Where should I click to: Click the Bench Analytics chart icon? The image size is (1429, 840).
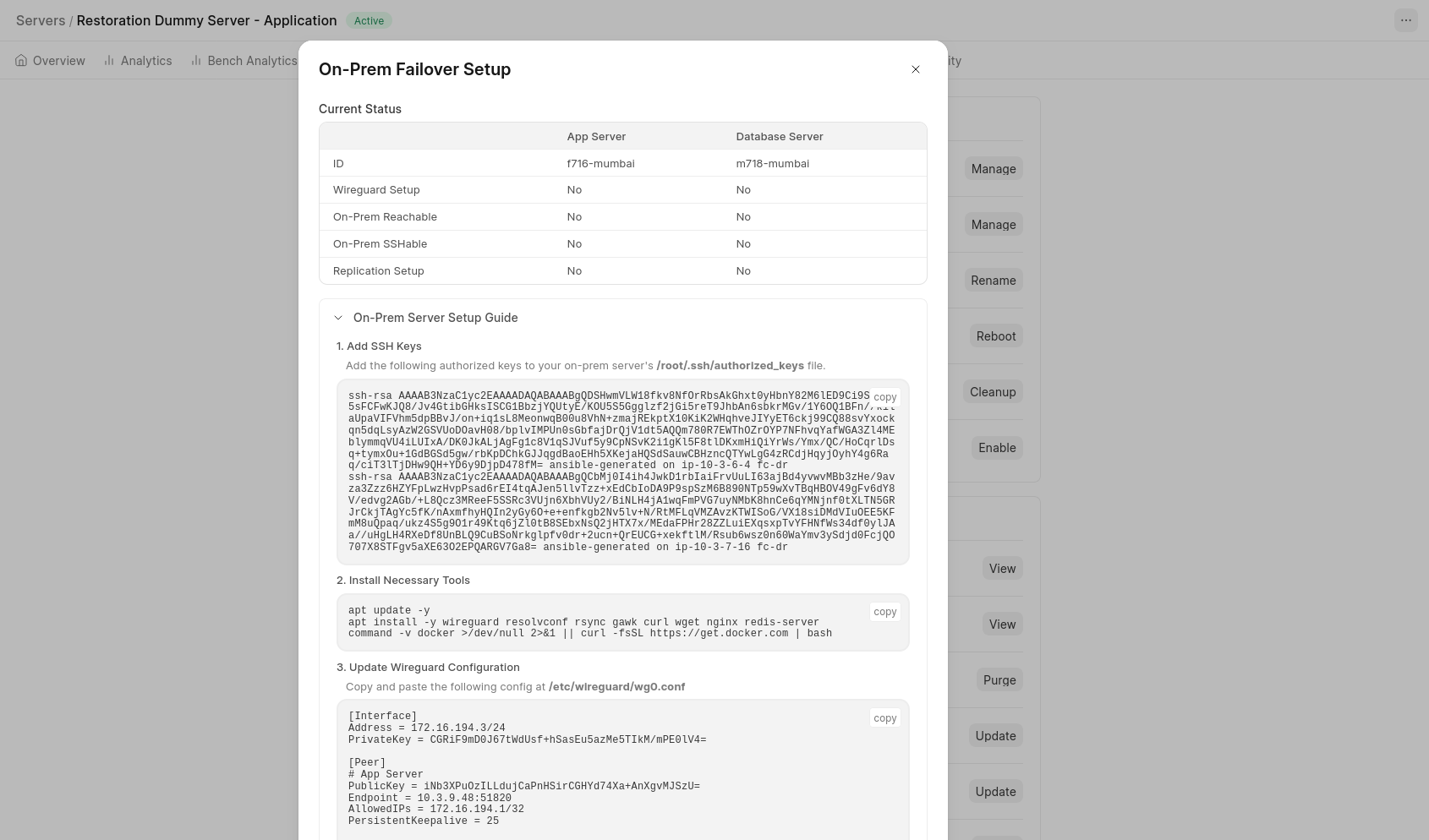tap(196, 61)
